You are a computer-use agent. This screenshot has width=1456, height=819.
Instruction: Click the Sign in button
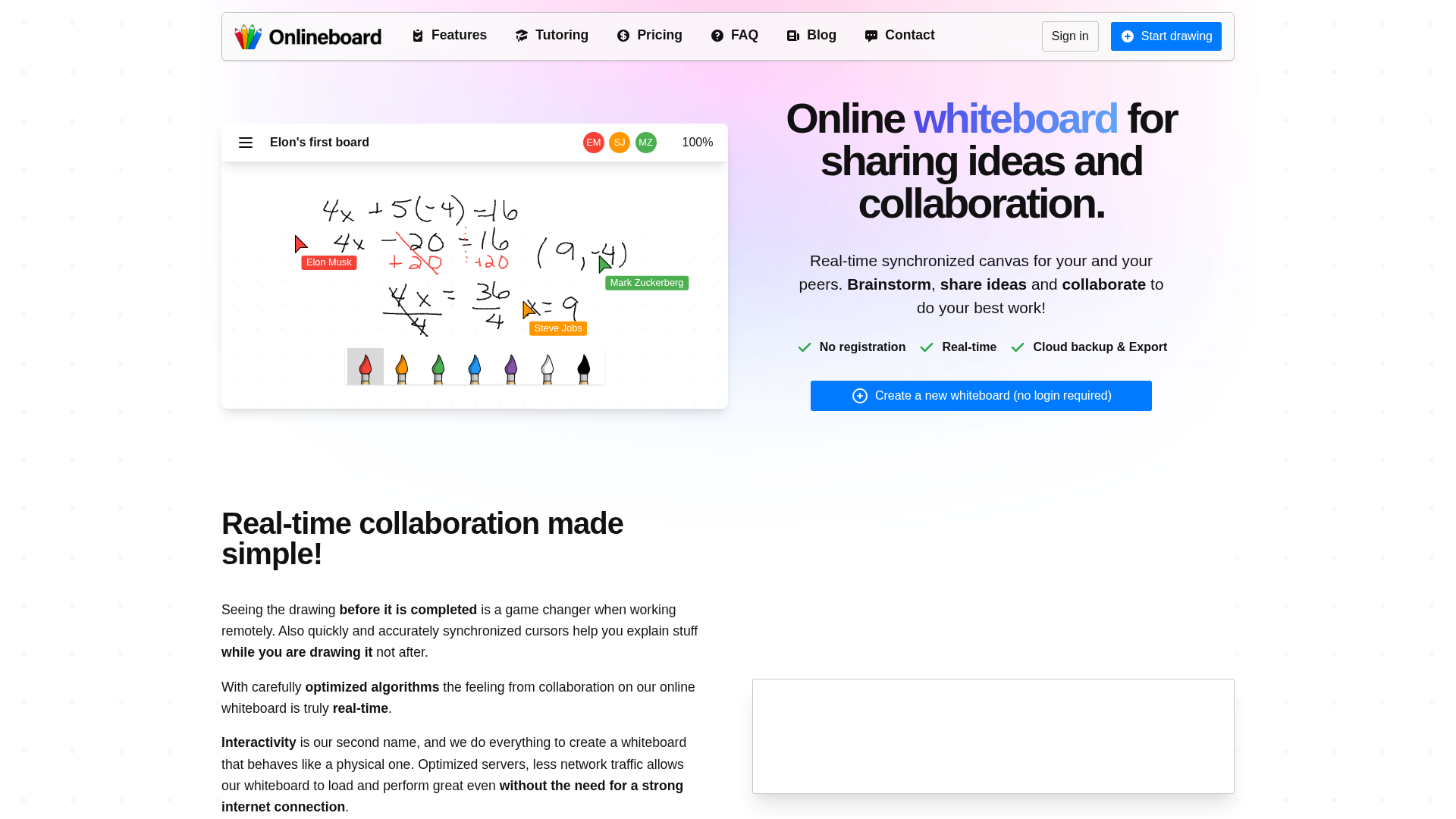coord(1070,36)
